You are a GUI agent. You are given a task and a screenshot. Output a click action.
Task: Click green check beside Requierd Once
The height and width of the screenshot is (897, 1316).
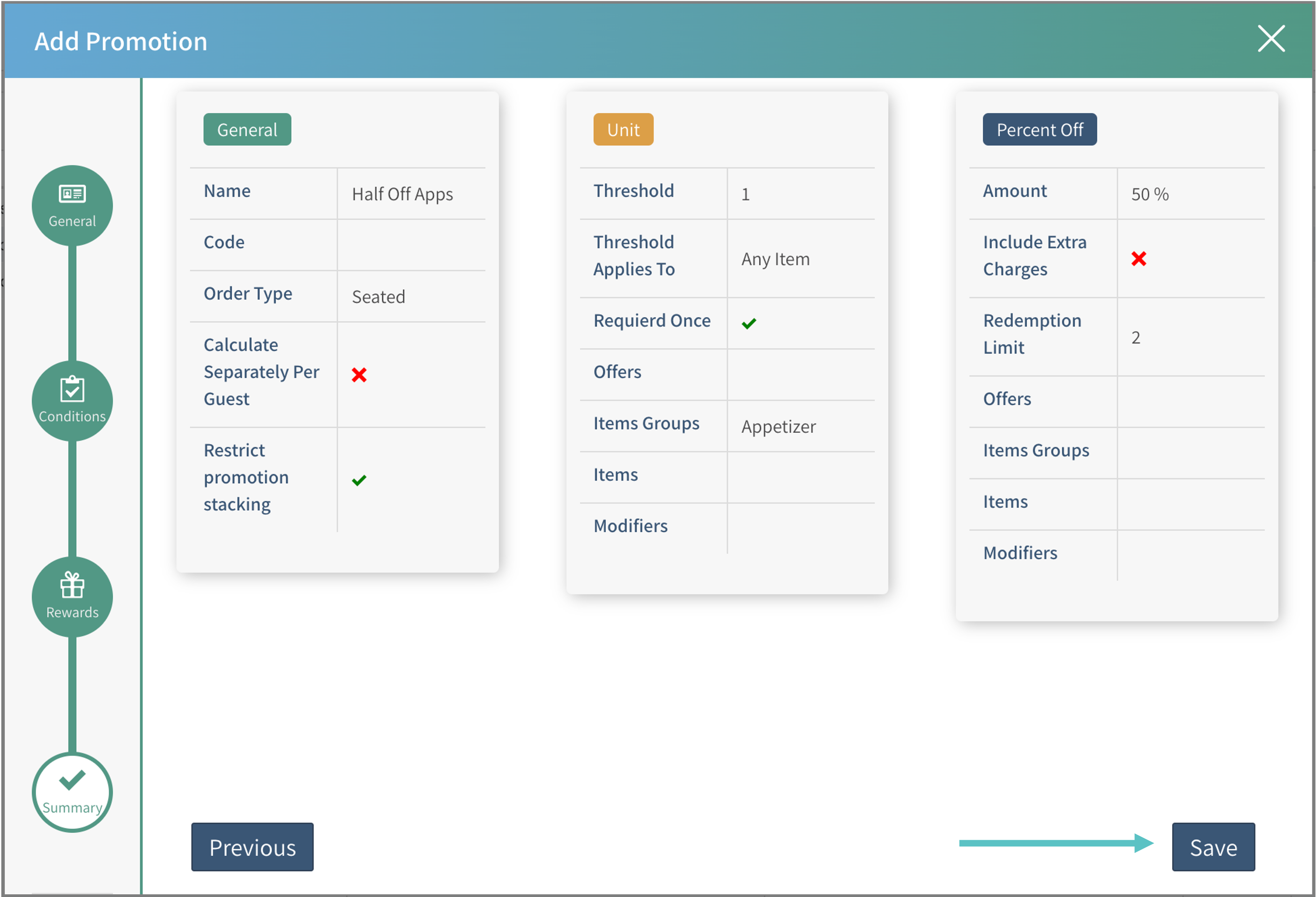[749, 323]
